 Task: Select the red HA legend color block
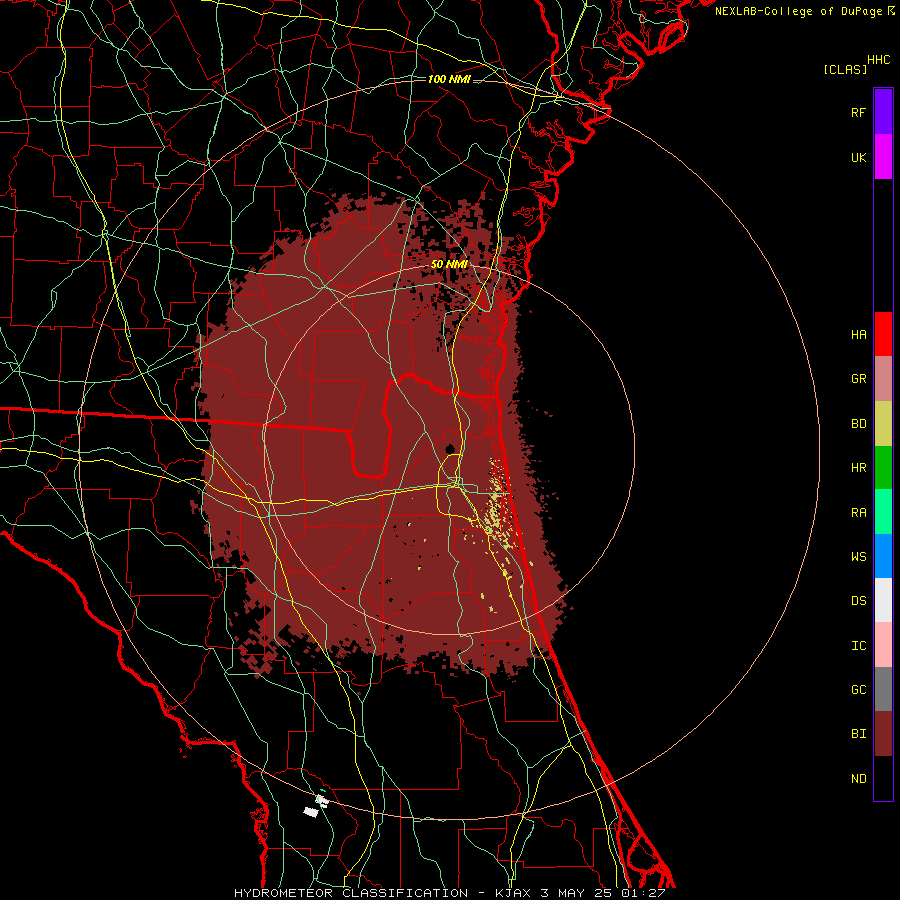883,334
